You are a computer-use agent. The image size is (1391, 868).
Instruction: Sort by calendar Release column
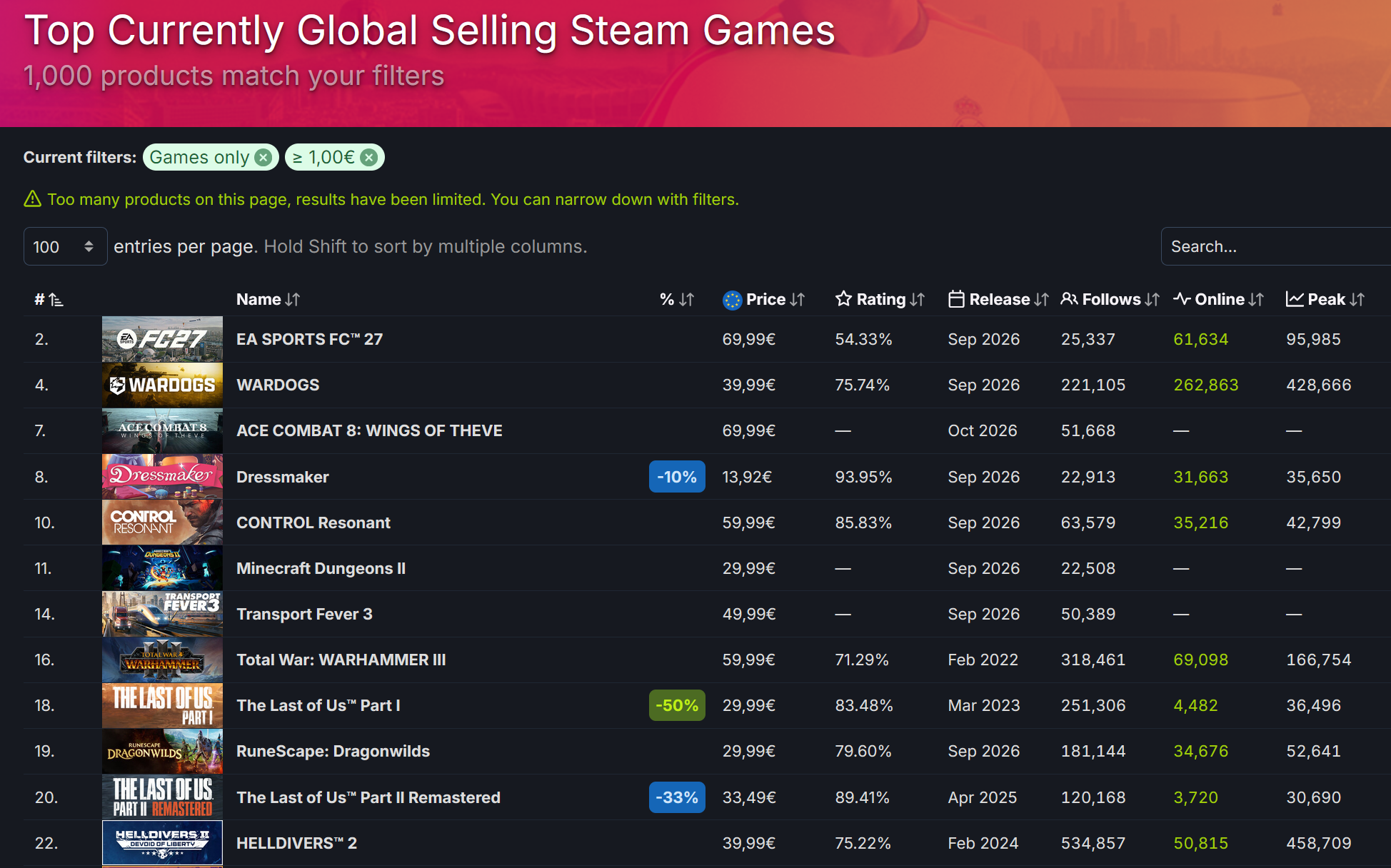[x=998, y=300]
